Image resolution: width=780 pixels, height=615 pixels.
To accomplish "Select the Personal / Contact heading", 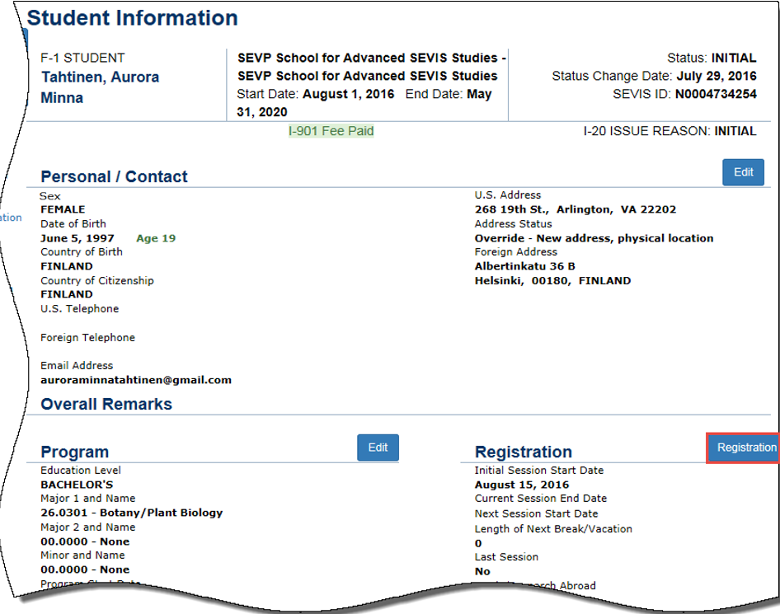I will point(114,177).
